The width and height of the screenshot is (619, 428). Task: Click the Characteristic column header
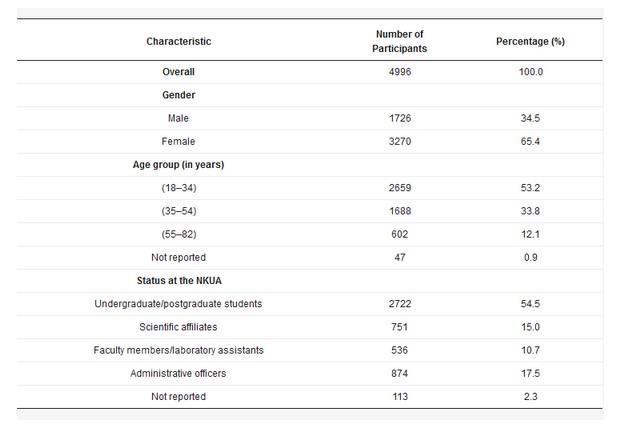tap(179, 41)
